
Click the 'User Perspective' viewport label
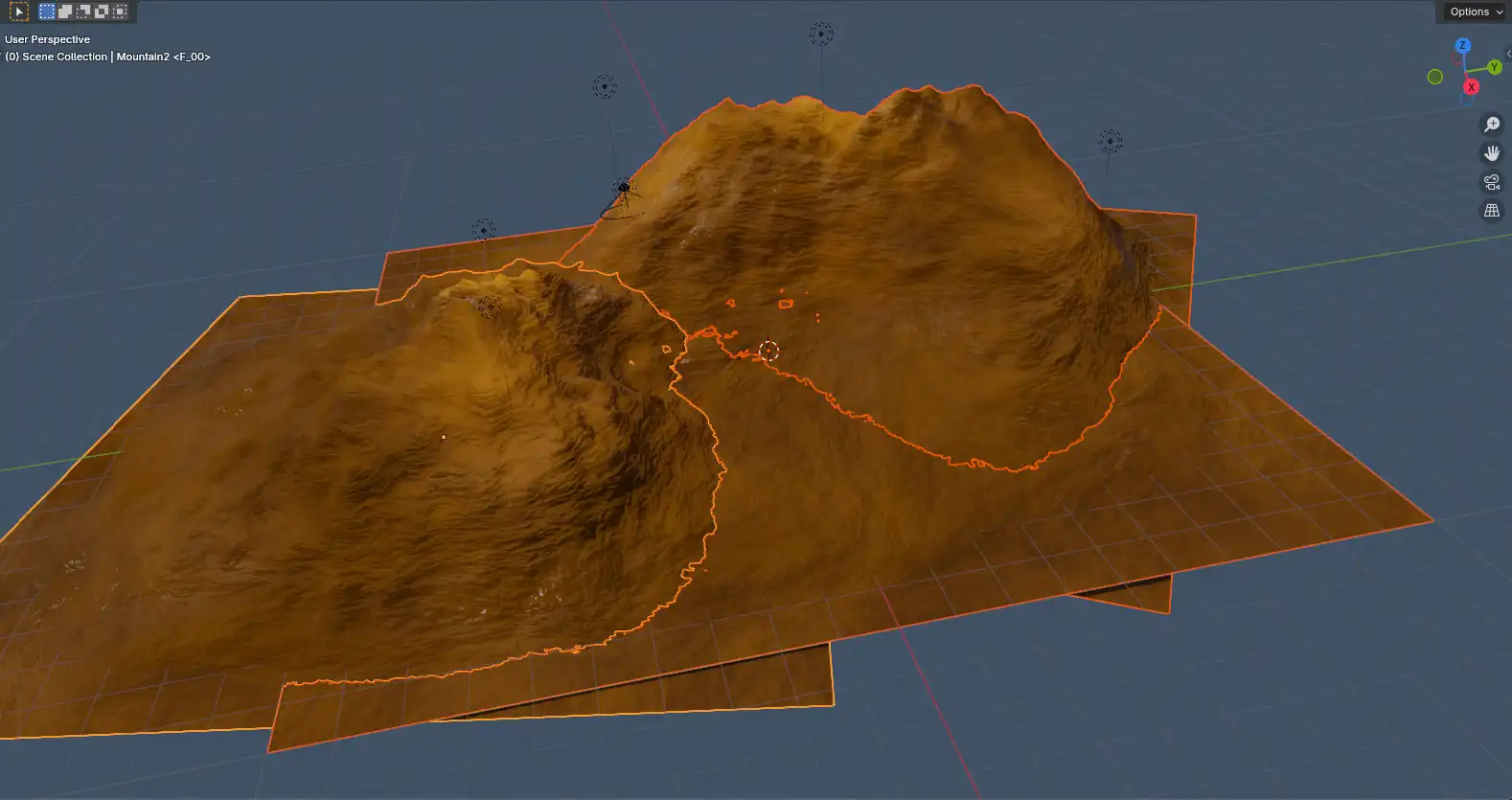tap(48, 39)
